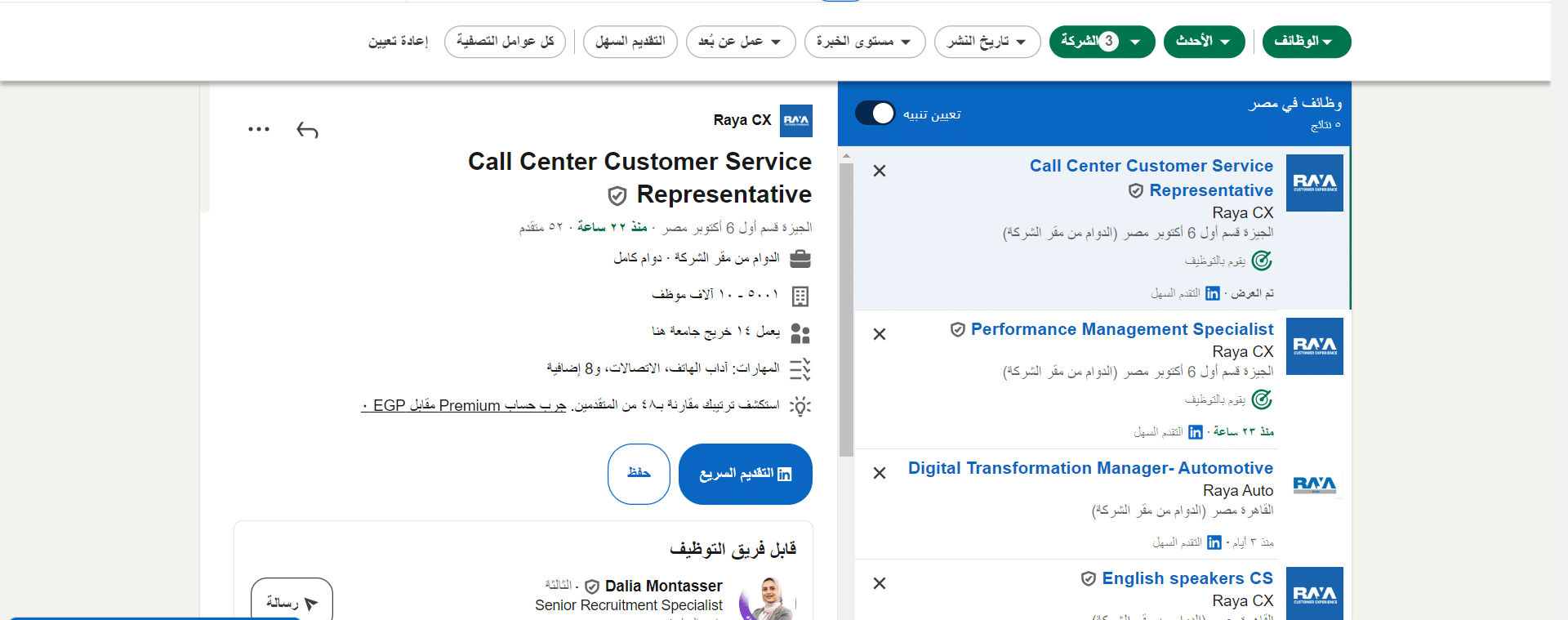Viewport: 1568px width, 620px height.
Task: Click Raya CX logo on first job card
Action: point(1315,183)
